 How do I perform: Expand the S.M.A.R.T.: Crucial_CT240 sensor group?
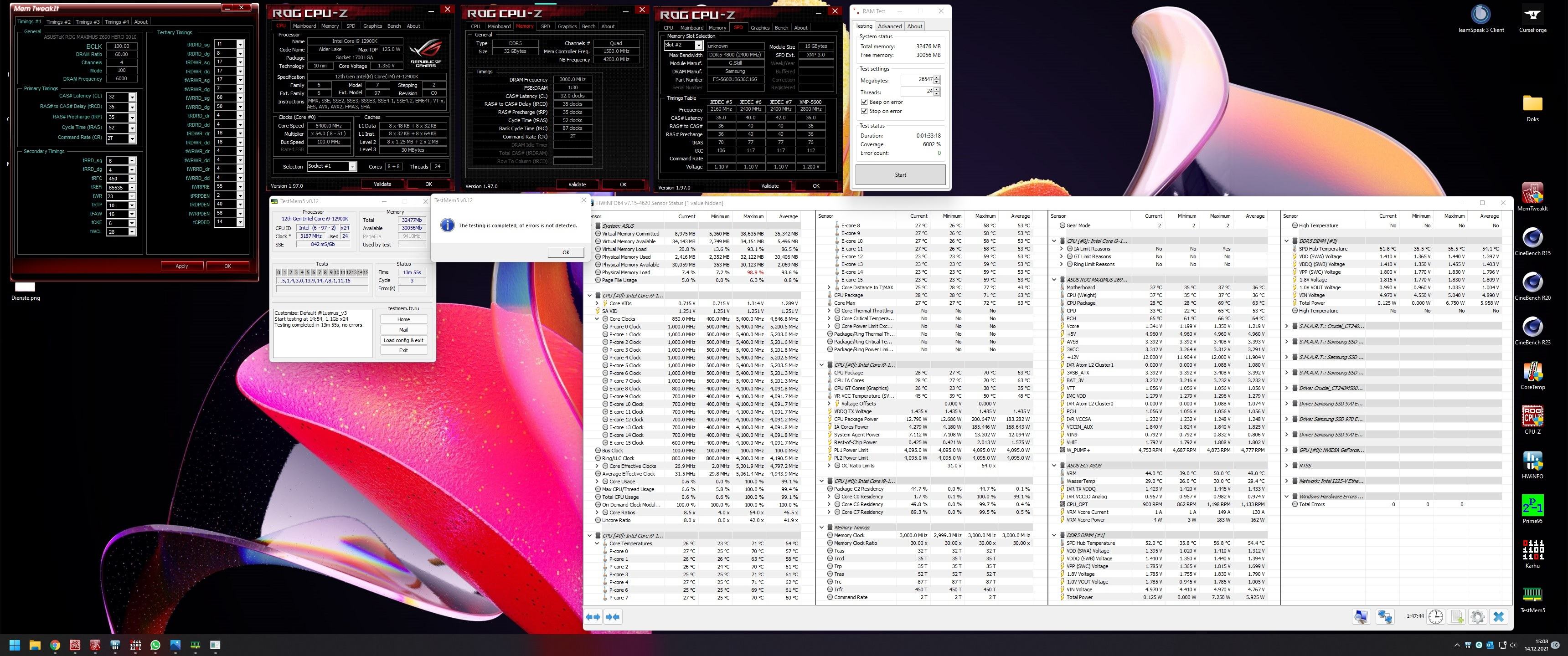[1287, 326]
